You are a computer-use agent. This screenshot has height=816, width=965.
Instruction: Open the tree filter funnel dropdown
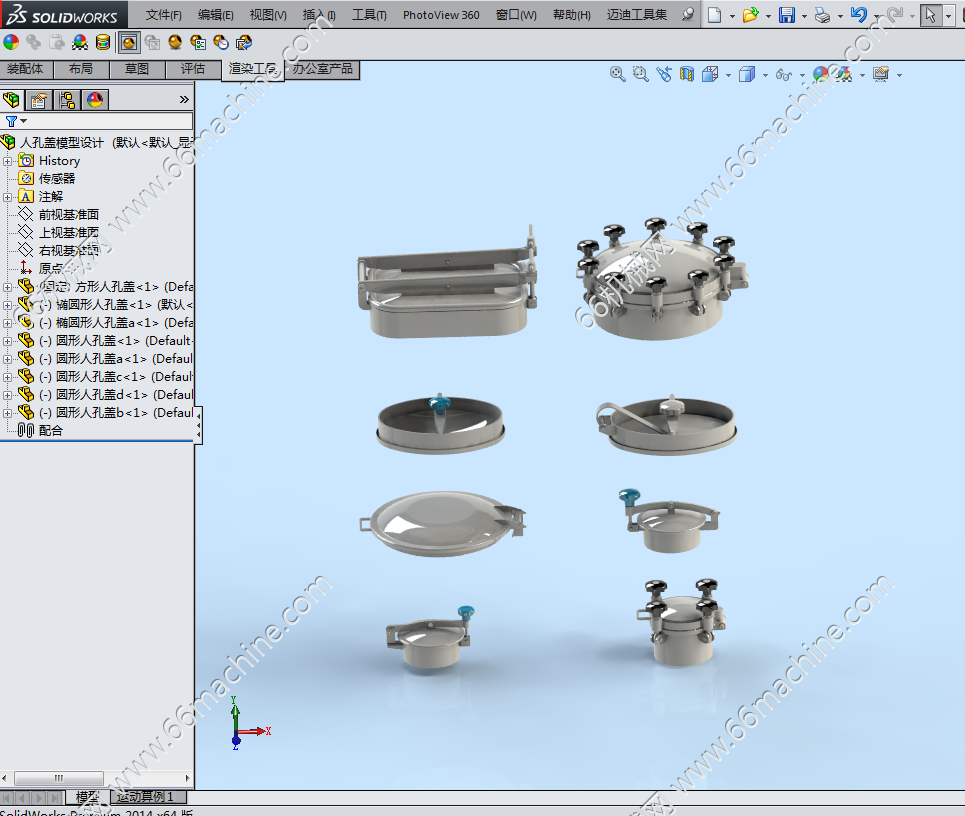click(15, 121)
